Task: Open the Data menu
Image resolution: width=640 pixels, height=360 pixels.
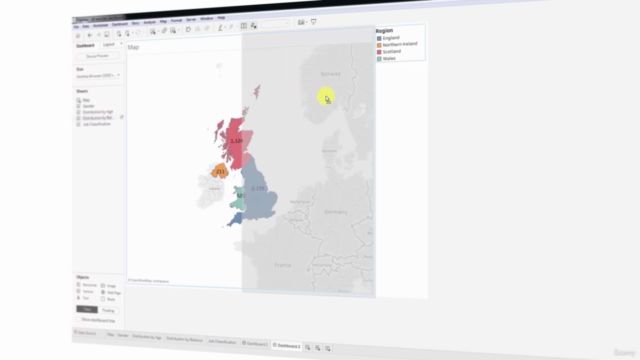Action: [86, 27]
